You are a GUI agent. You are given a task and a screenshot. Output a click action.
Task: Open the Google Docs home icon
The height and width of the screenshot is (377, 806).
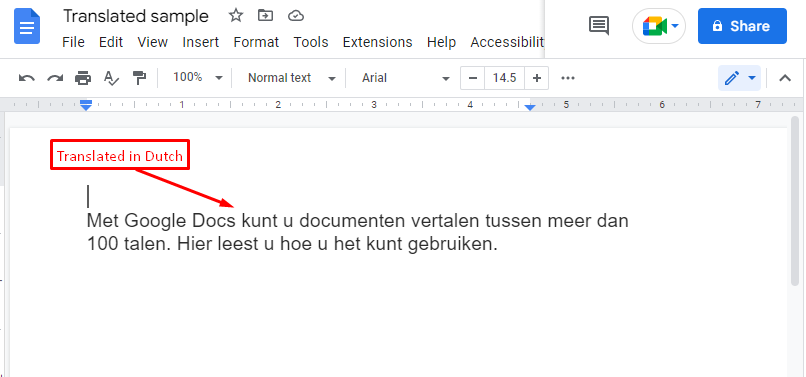click(27, 27)
